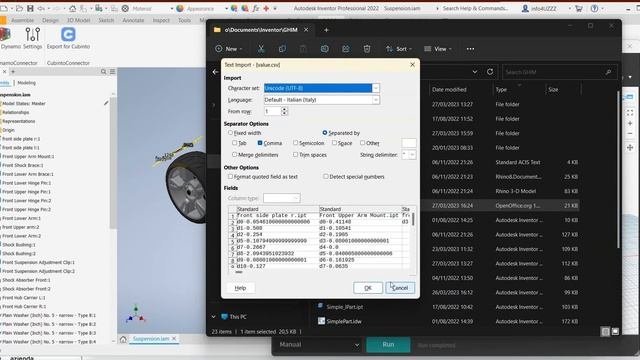Image resolution: width=640 pixels, height=360 pixels.
Task: Click the Undo arrow in Inventor toolbar
Action: (x=41, y=8)
